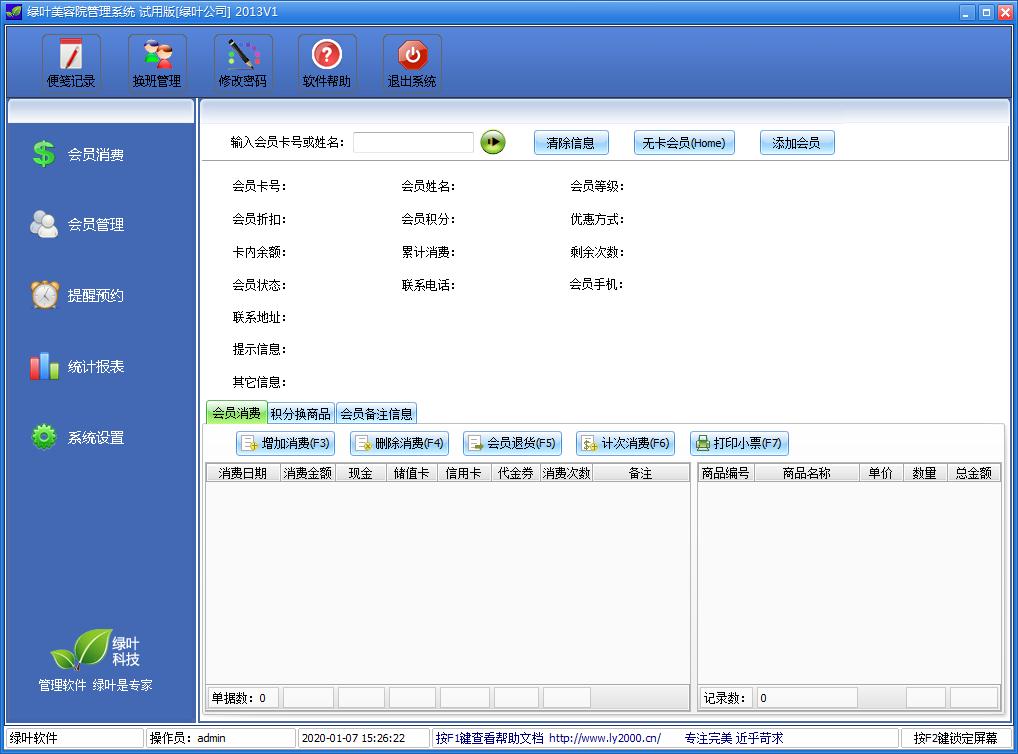The image size is (1018, 754).
Task: Switch to the 积分换商品 tab
Action: point(300,412)
